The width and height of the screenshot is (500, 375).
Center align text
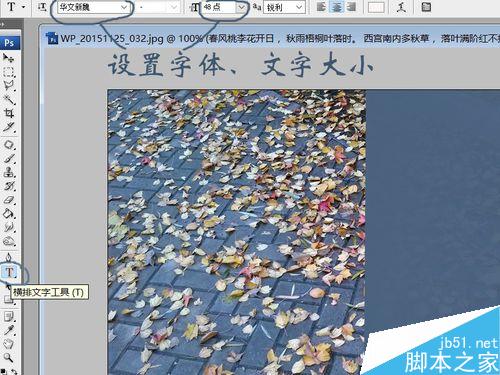pos(336,7)
